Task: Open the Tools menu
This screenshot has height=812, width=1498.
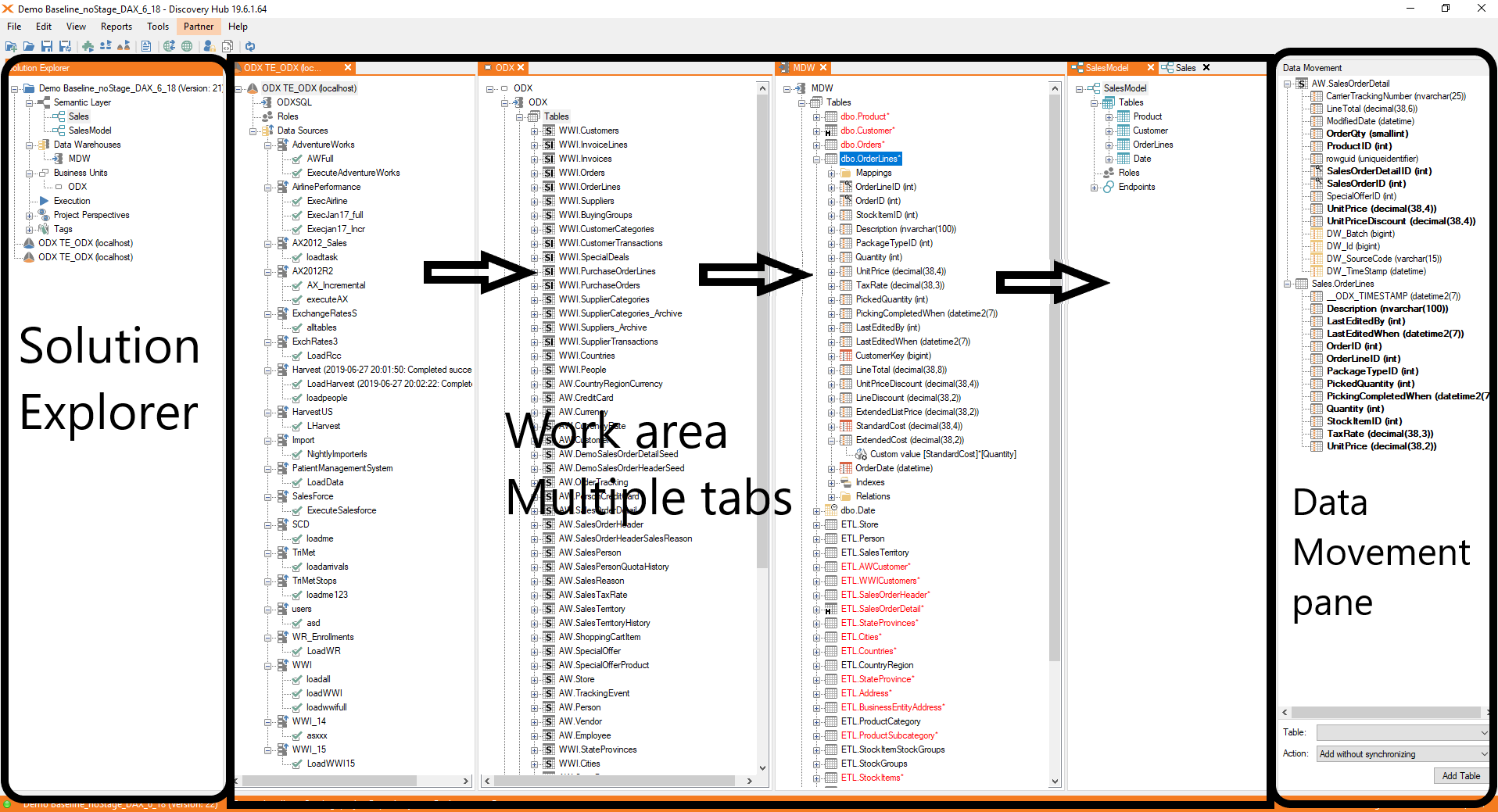Action: tap(157, 27)
